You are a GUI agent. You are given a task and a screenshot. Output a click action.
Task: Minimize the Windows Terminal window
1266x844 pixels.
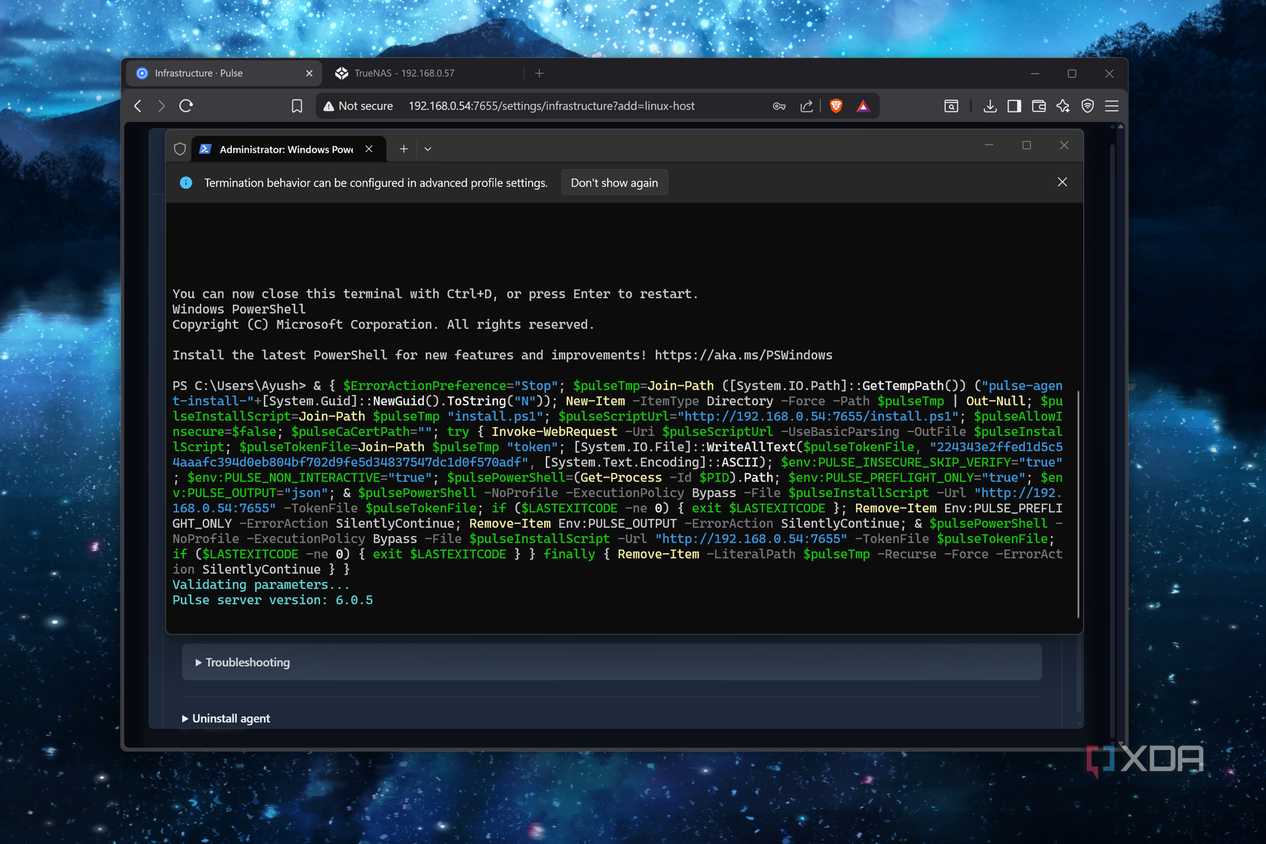pos(989,146)
